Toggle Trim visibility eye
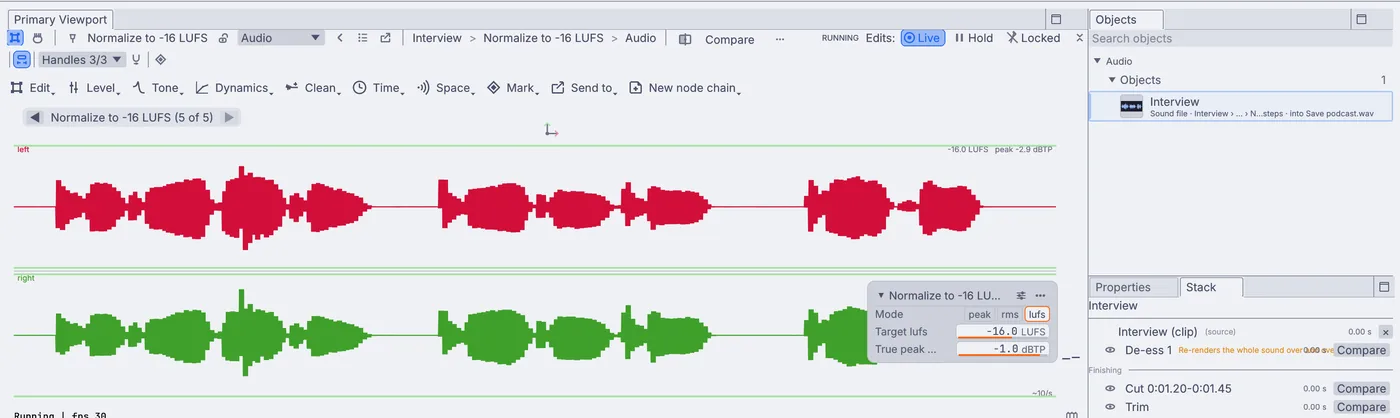Image resolution: width=1400 pixels, height=418 pixels. coord(1110,407)
